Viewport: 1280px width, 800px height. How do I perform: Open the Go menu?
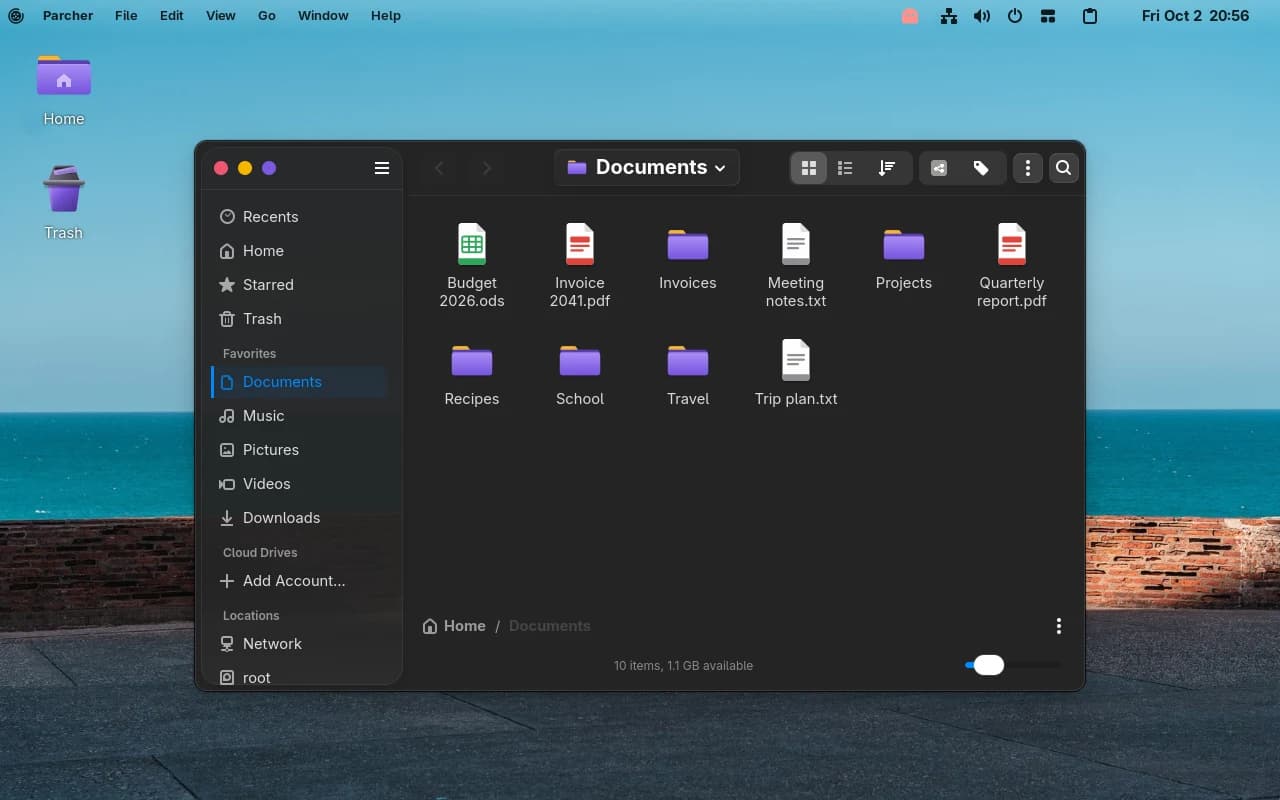[x=267, y=16]
